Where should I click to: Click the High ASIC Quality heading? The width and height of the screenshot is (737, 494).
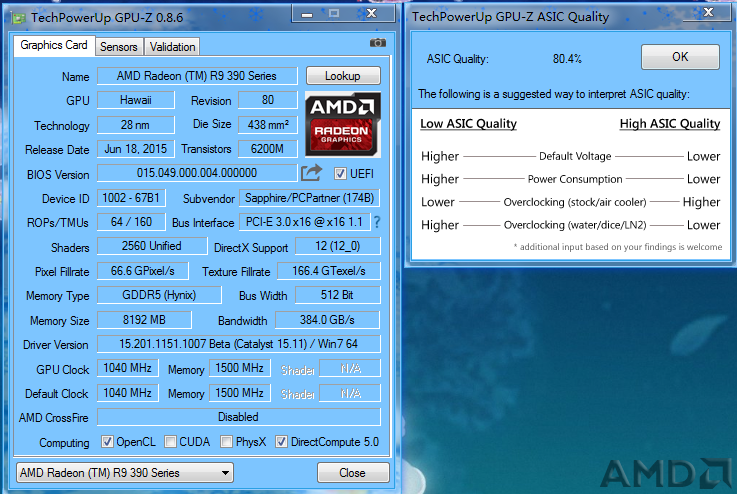tap(670, 124)
